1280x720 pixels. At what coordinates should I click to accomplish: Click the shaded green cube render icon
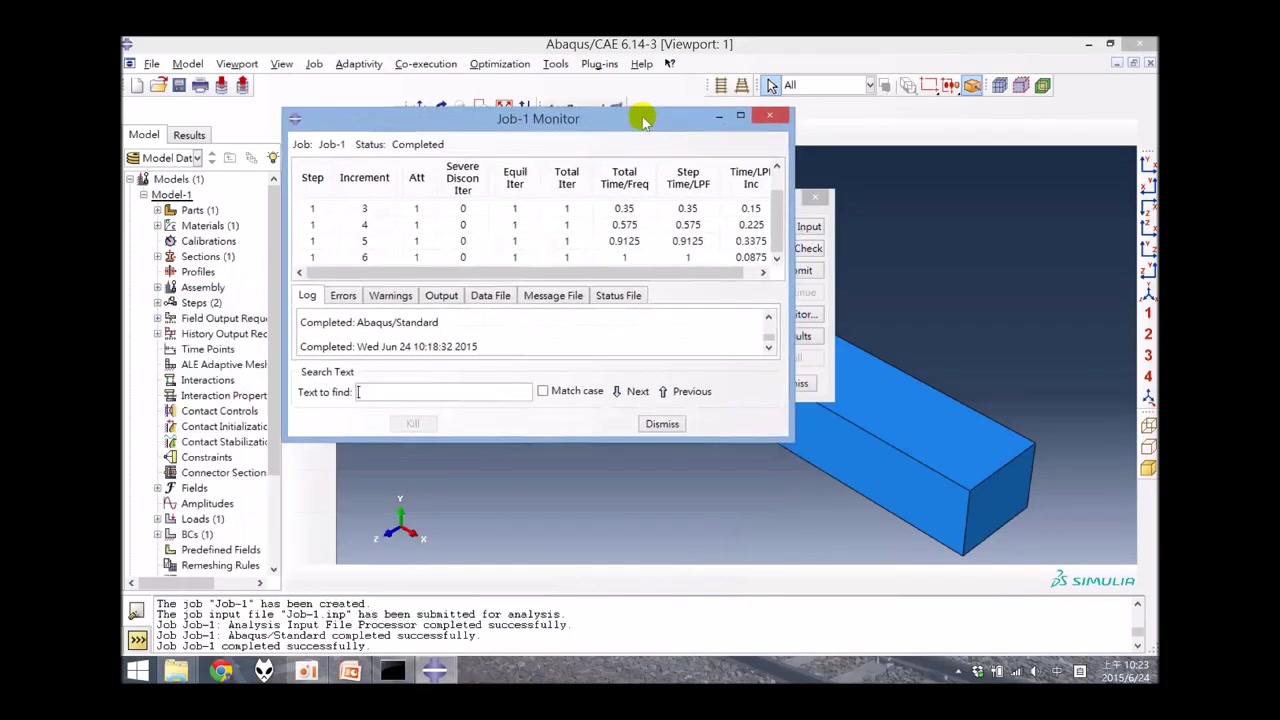[x=1043, y=86]
